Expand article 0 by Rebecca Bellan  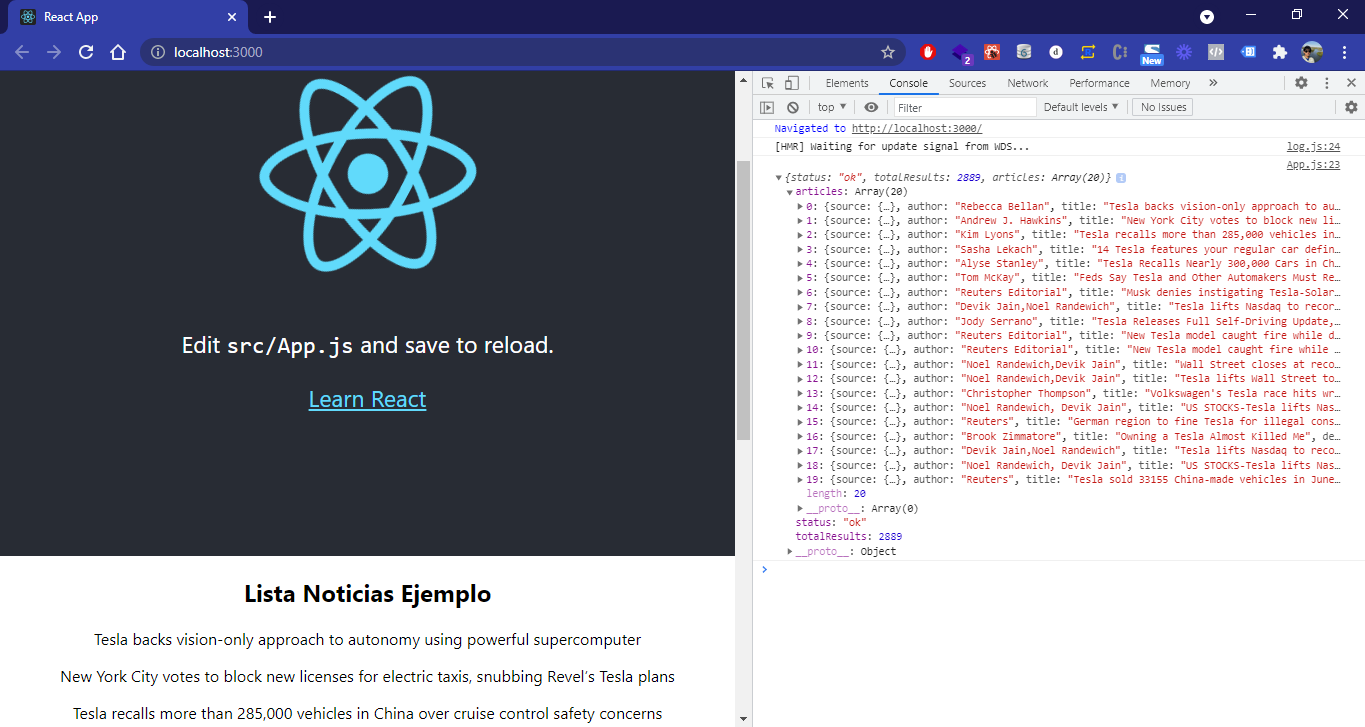coord(800,206)
